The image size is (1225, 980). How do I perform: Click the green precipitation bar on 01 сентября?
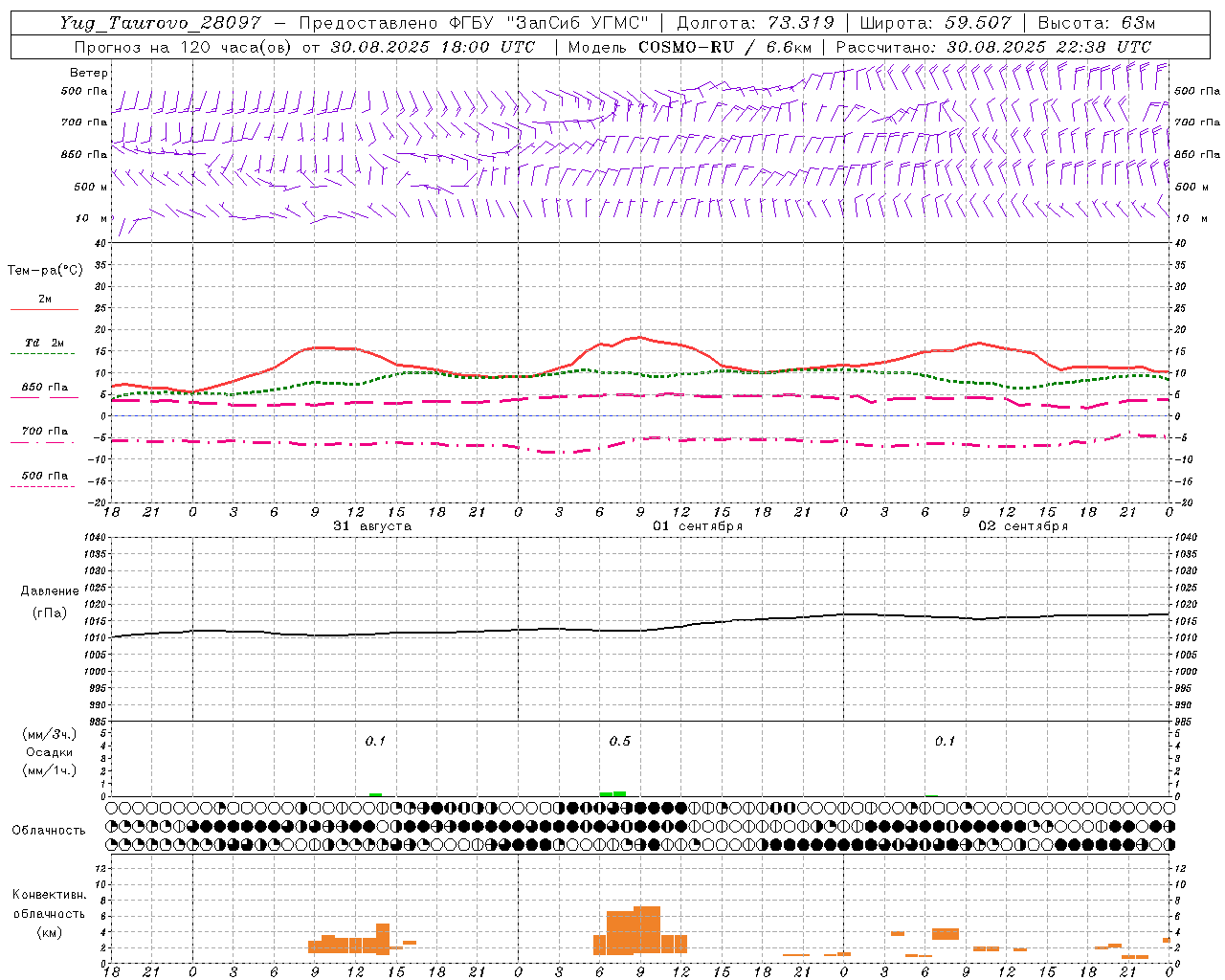pyautogui.click(x=612, y=793)
